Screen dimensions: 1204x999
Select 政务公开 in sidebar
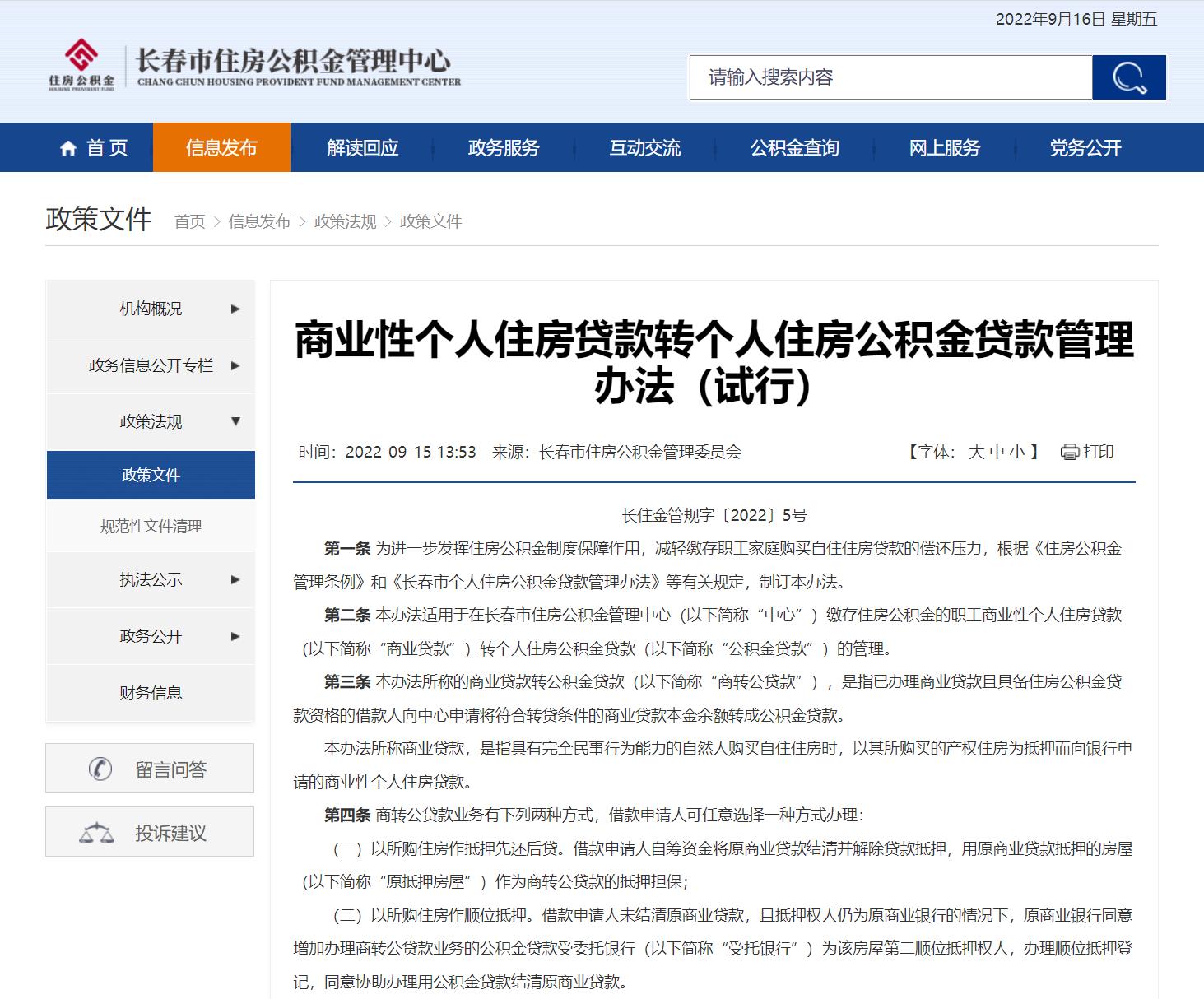[x=151, y=636]
